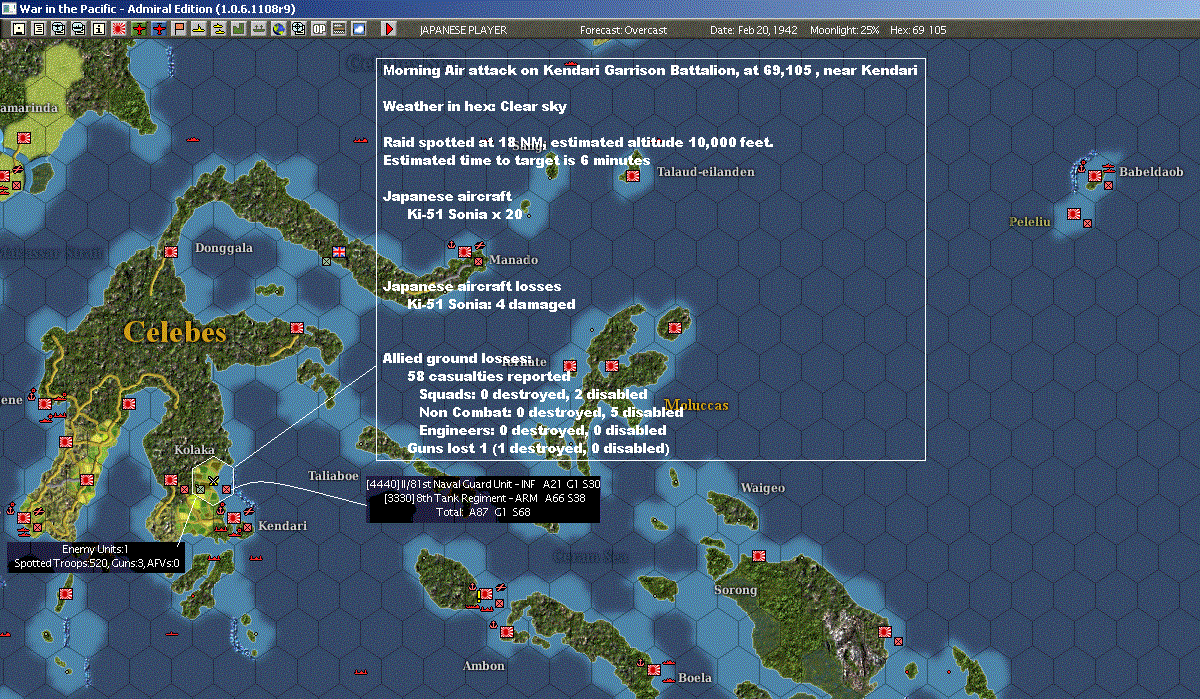Select the Talaud-eilanden base flag
This screenshot has height=699, width=1200.
(632, 177)
